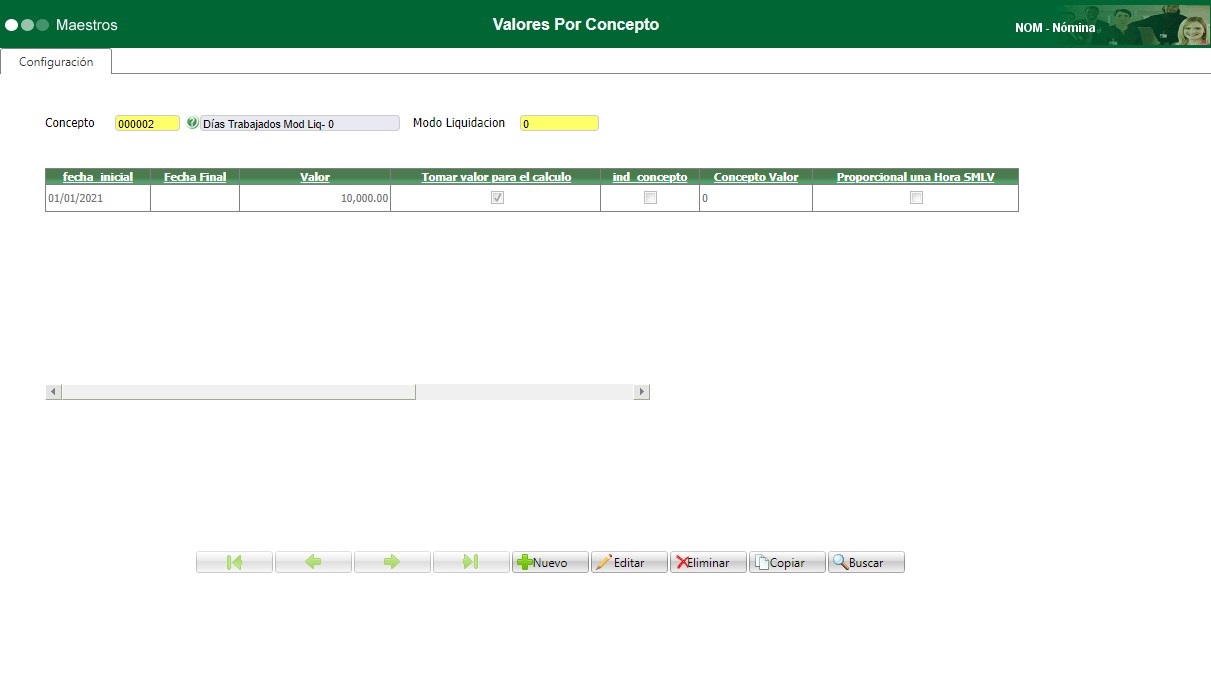Viewport: 1211px width, 691px height.
Task: Sort by Valor column header
Action: tap(315, 177)
